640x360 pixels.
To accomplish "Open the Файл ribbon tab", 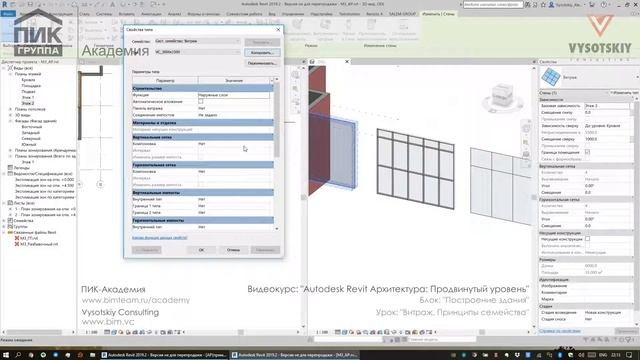I will tap(8, 14).
